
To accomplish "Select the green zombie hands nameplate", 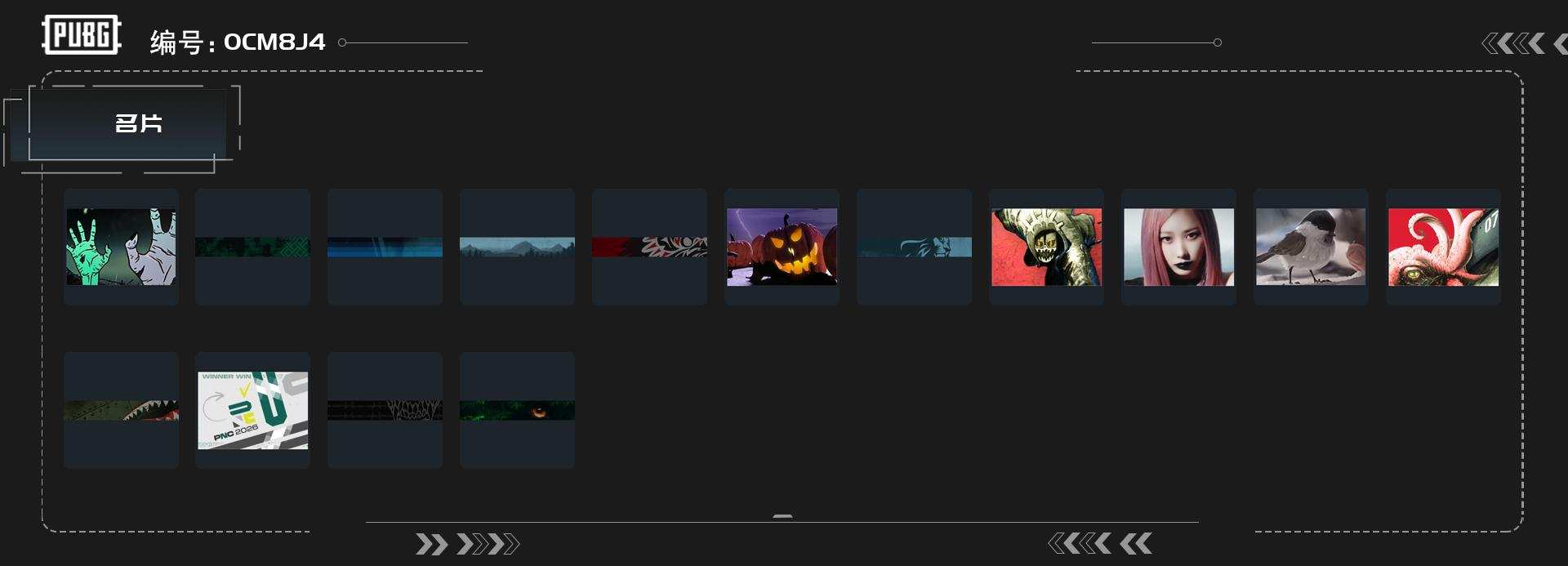I will (121, 247).
